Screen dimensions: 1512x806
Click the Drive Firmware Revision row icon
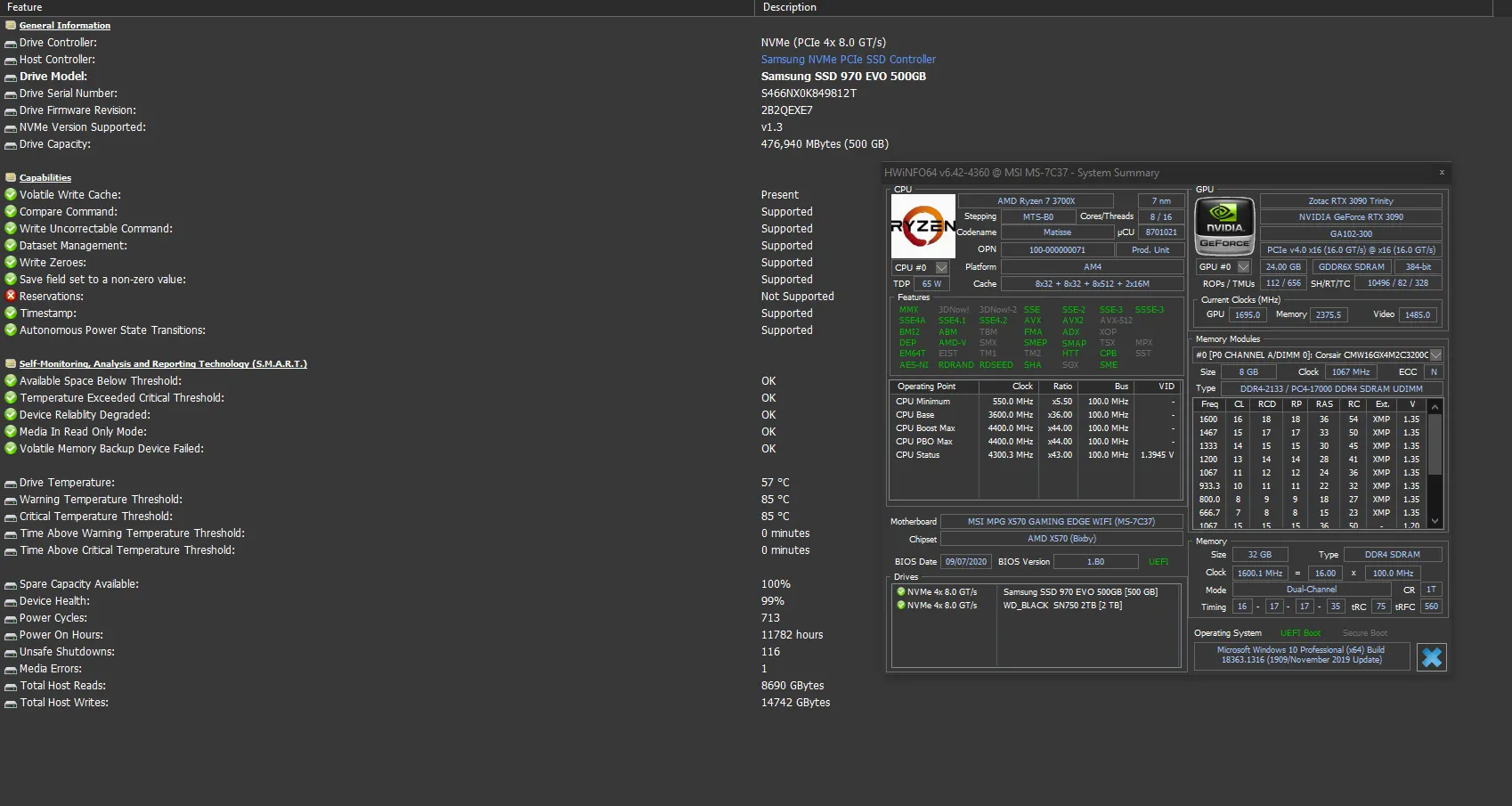click(11, 111)
